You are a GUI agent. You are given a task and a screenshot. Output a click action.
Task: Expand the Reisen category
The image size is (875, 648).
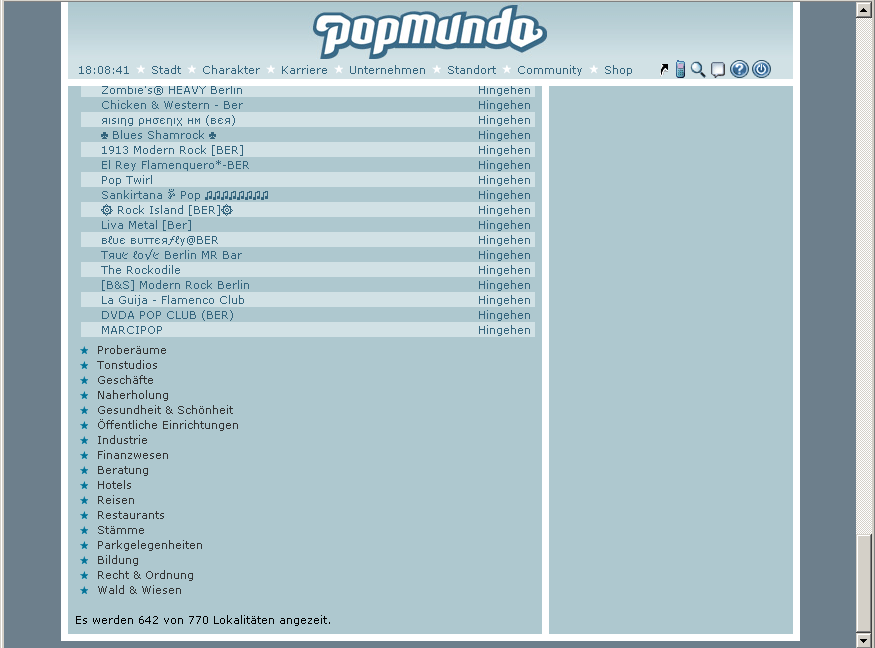116,500
